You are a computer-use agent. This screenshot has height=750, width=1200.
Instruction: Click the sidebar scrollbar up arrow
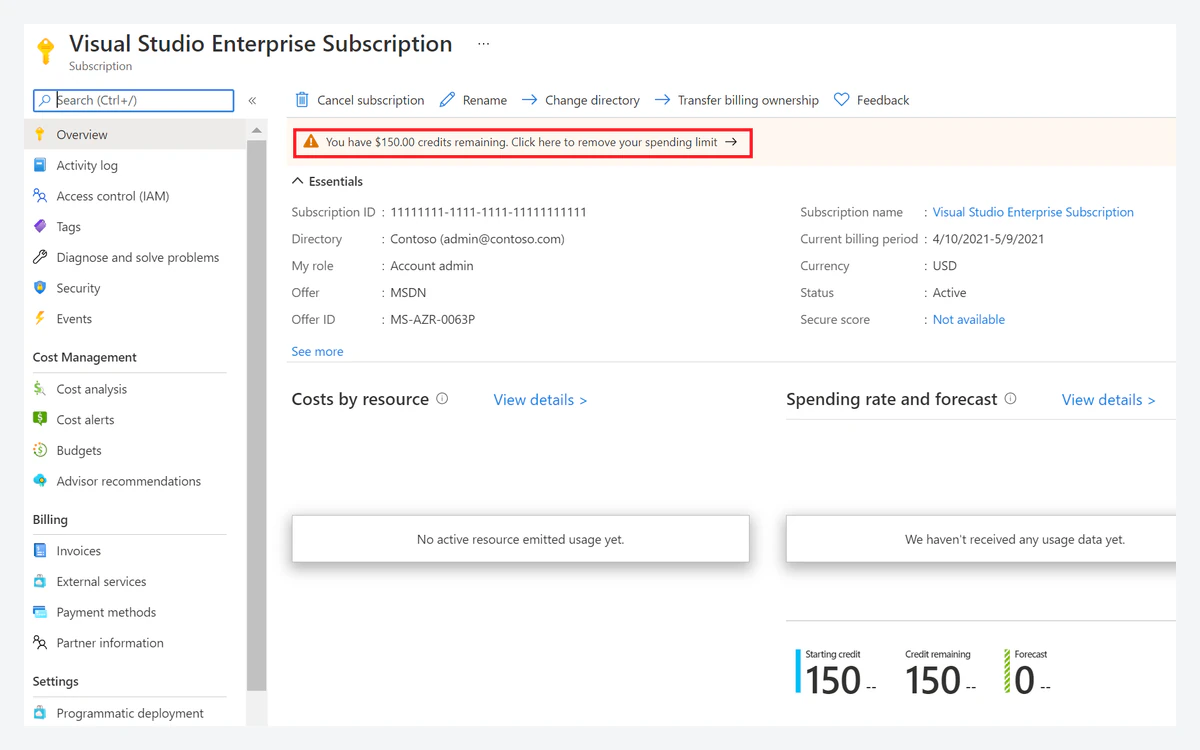257,131
